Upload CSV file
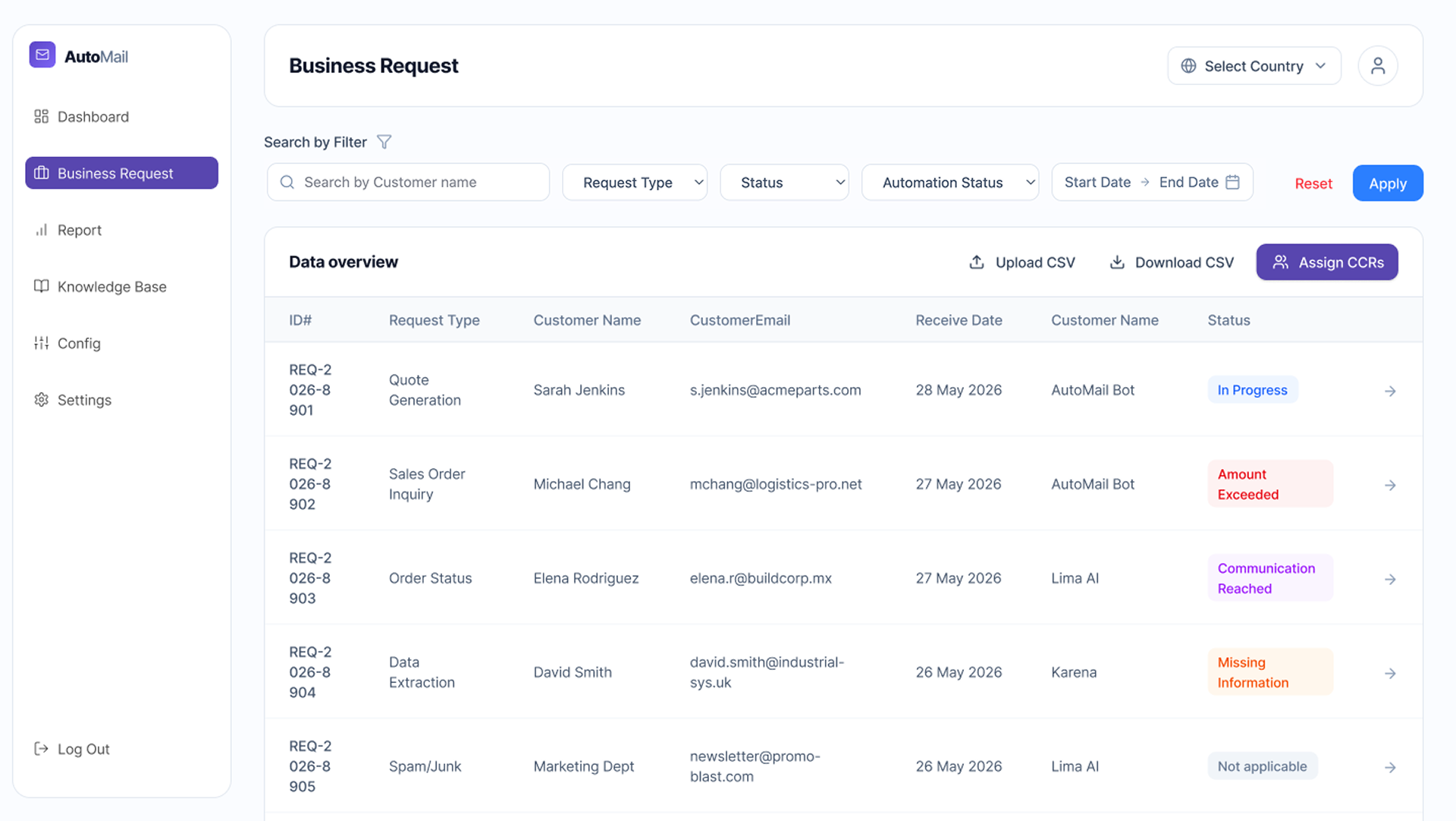The width and height of the screenshot is (1456, 821). pos(1022,262)
